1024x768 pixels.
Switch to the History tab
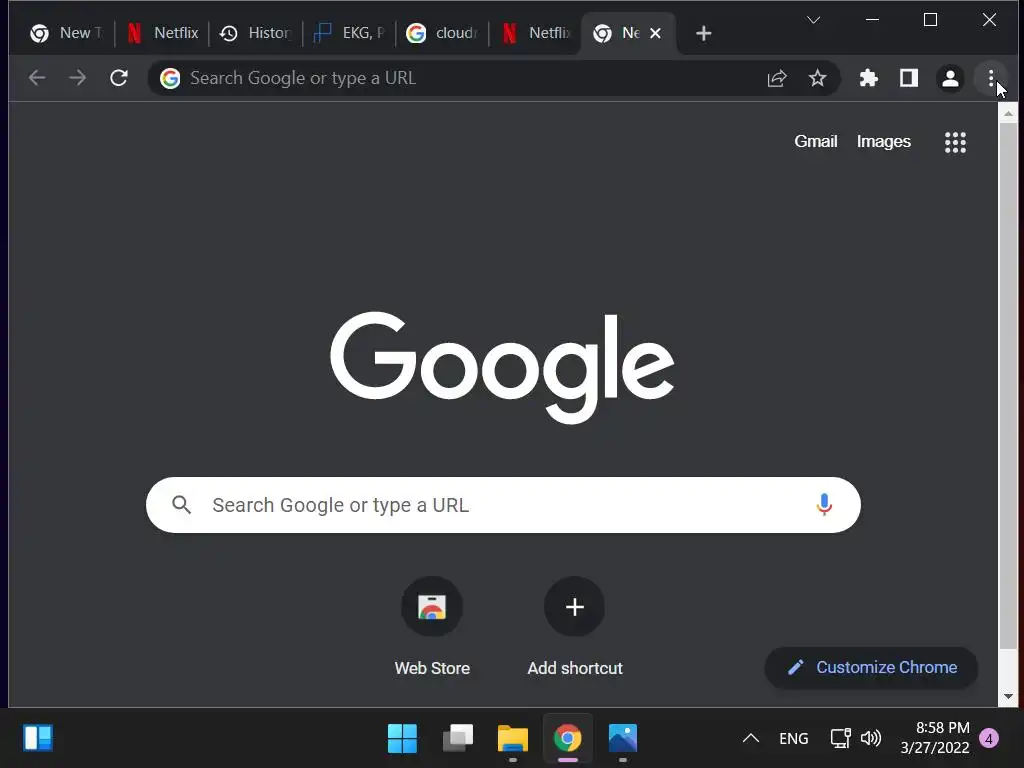pyautogui.click(x=255, y=33)
